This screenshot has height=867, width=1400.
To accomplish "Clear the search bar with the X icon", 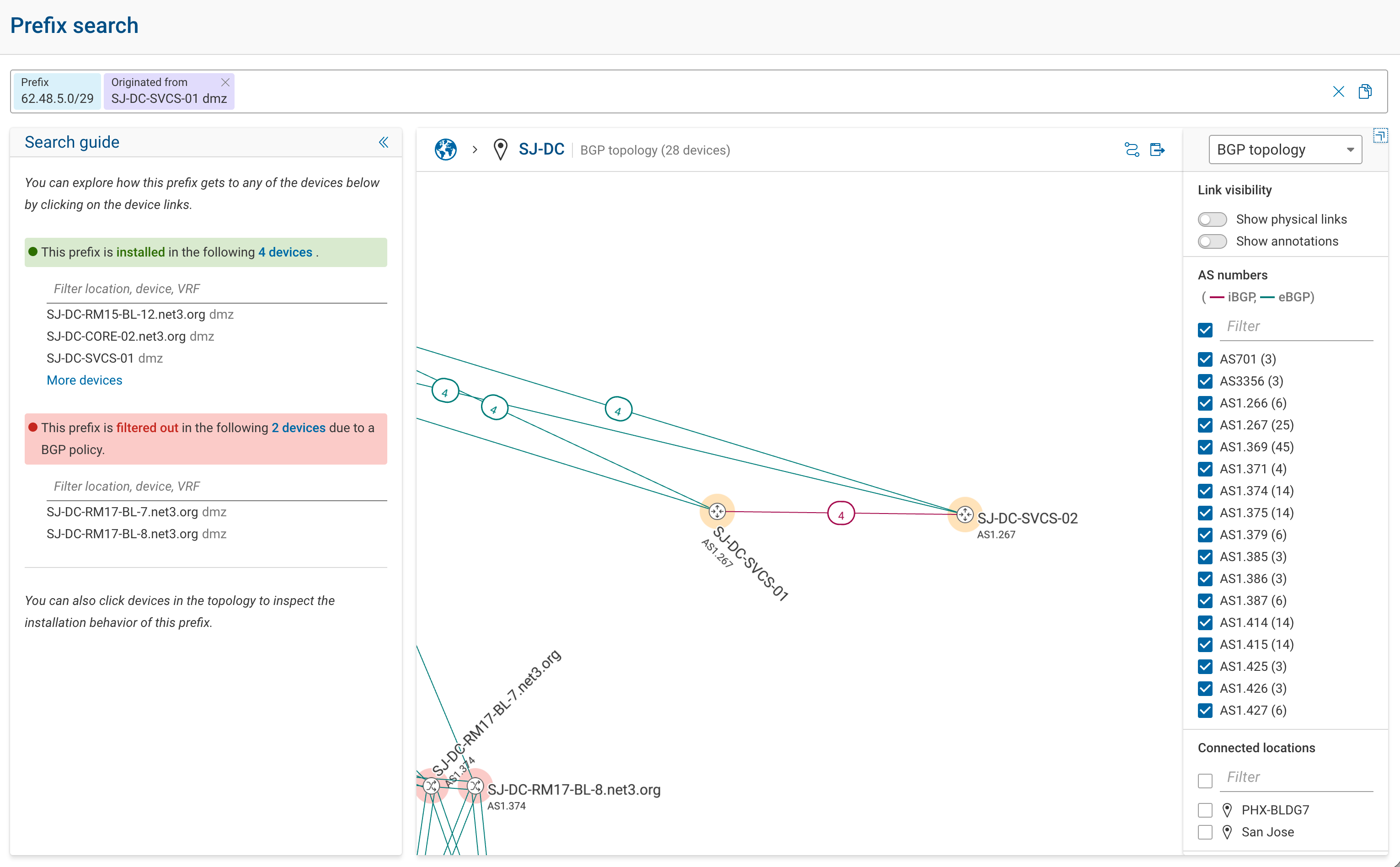I will [x=1339, y=92].
